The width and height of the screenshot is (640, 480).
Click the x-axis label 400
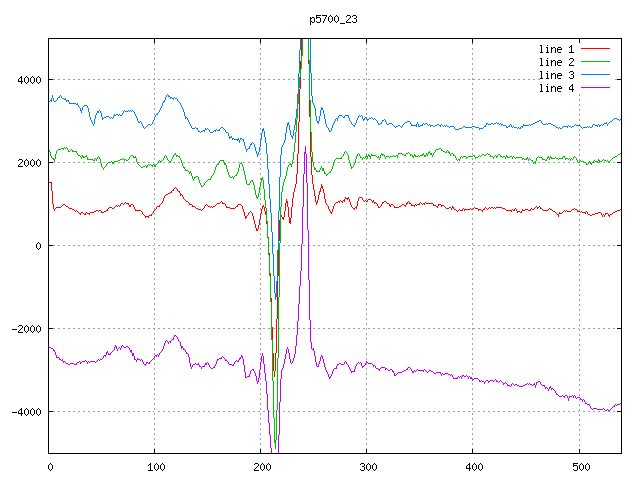[474, 467]
